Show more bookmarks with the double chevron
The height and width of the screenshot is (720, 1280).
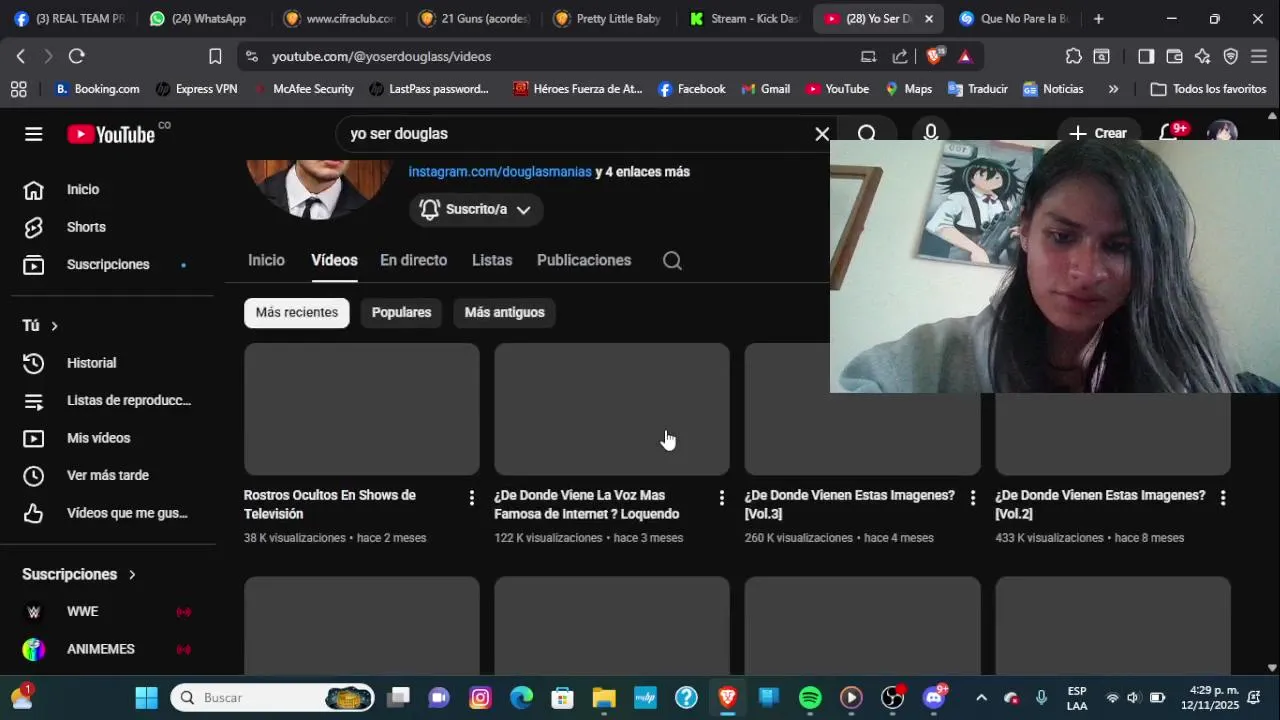tap(1113, 89)
